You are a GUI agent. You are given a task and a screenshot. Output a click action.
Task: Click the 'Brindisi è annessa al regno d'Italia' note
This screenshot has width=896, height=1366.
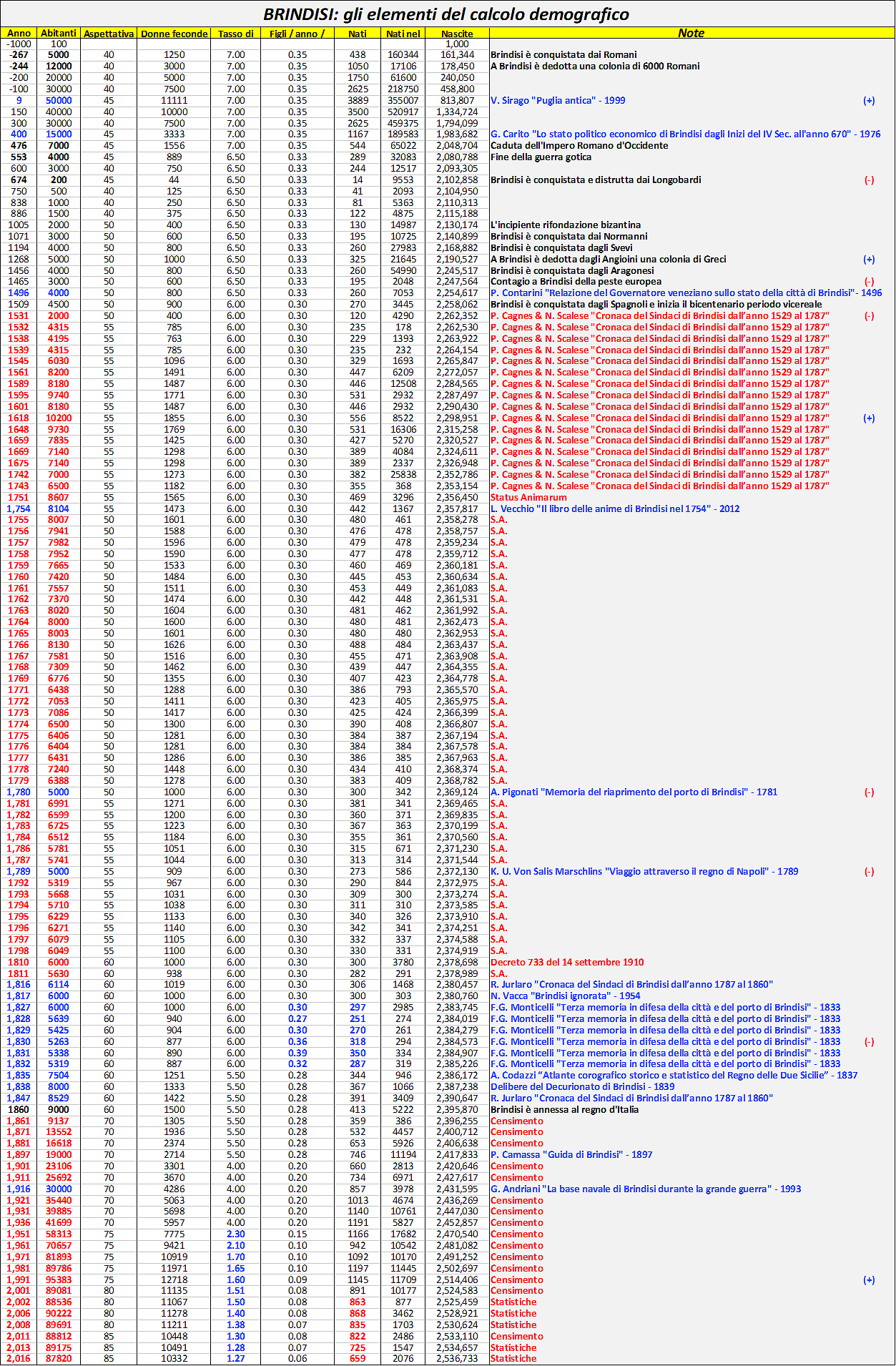click(565, 1109)
